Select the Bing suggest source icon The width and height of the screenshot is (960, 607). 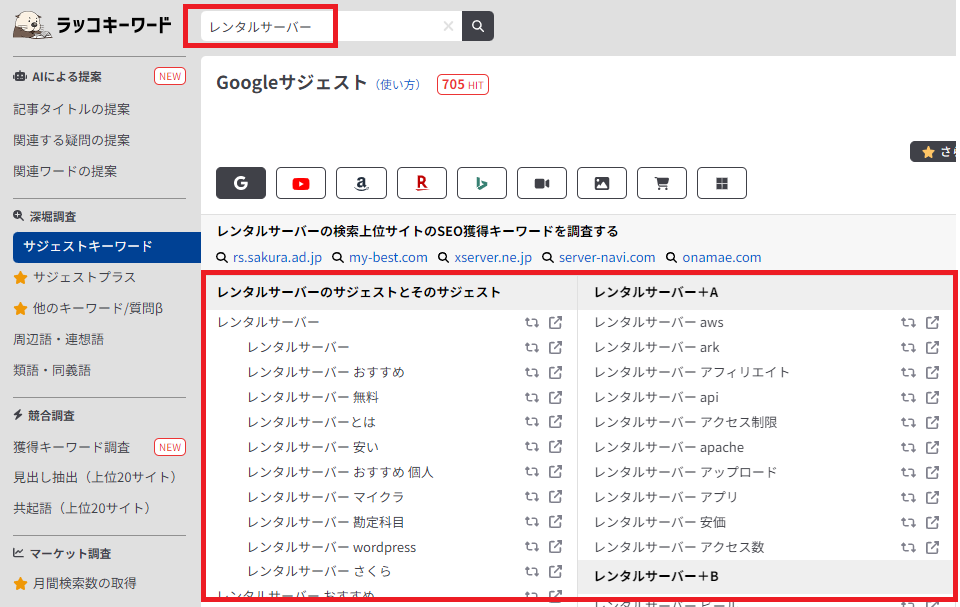pos(482,183)
